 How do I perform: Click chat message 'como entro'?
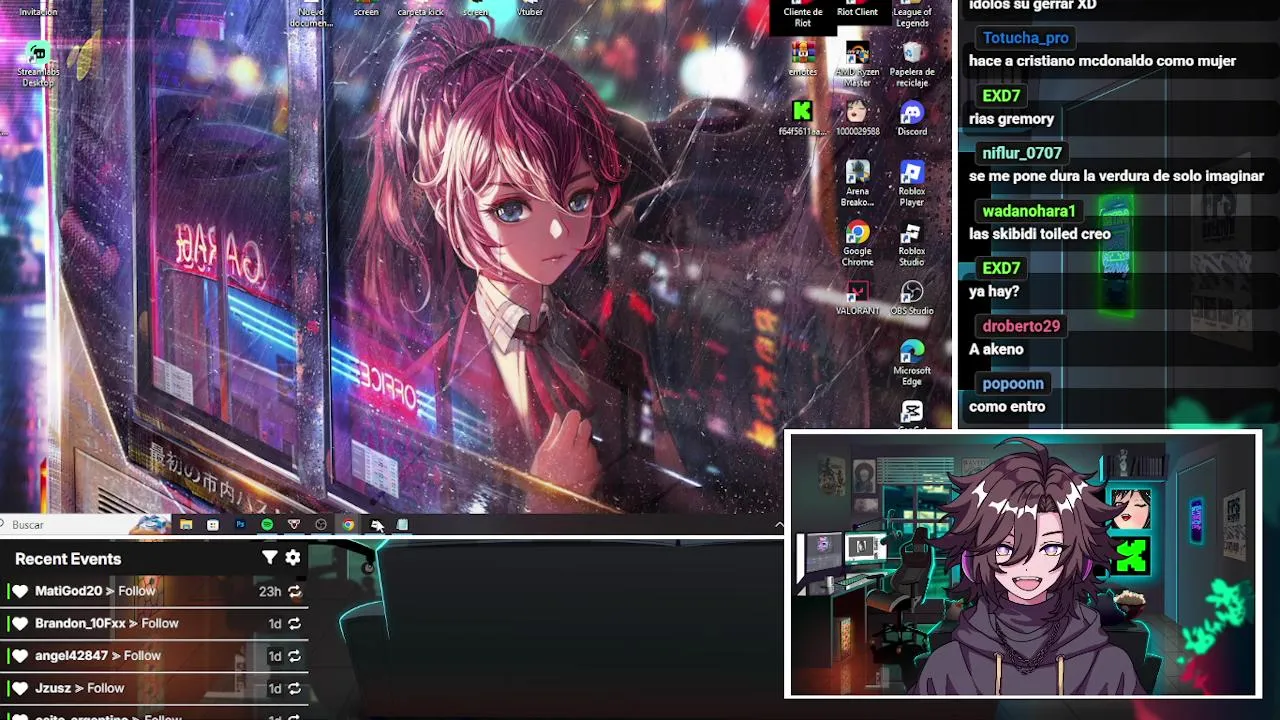click(1007, 407)
